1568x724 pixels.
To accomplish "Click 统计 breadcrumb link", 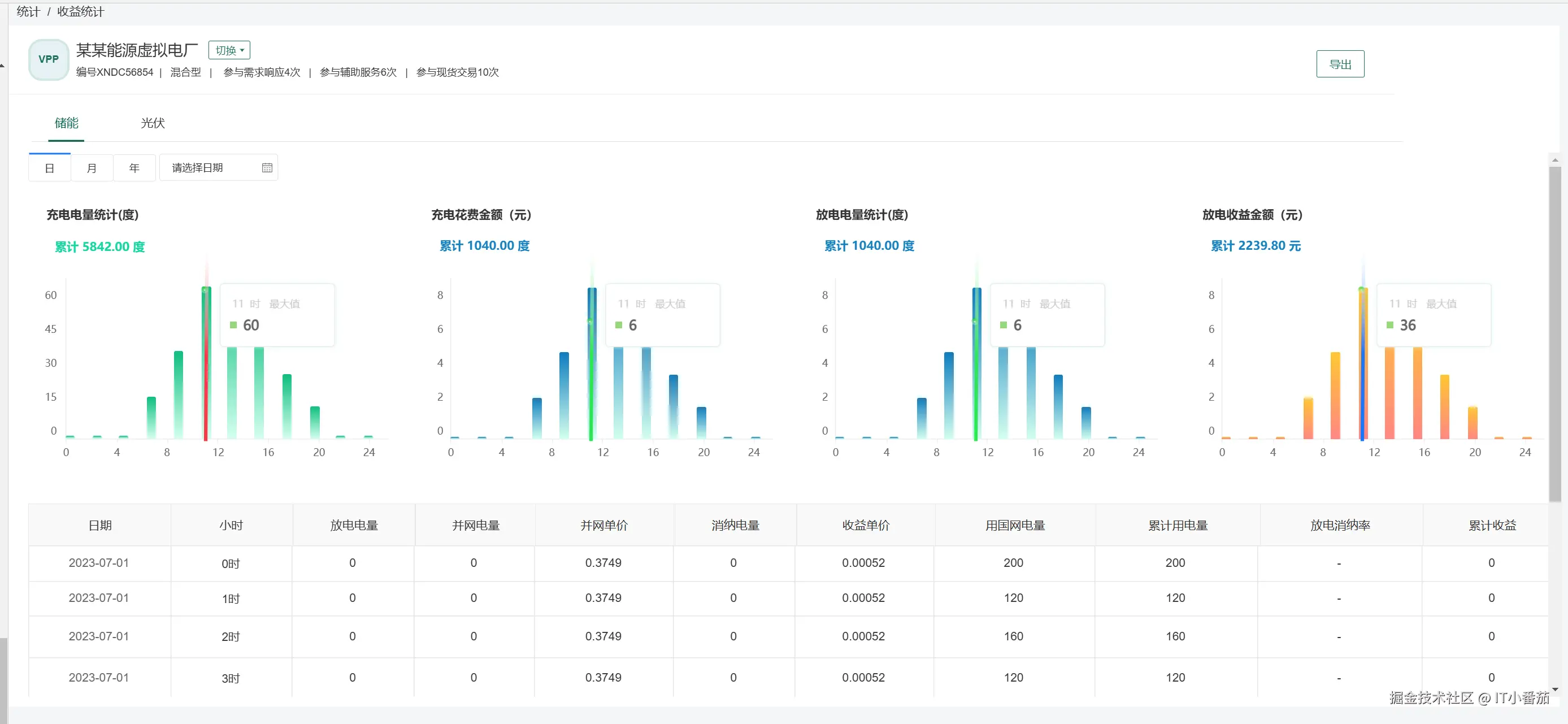I will click(28, 11).
